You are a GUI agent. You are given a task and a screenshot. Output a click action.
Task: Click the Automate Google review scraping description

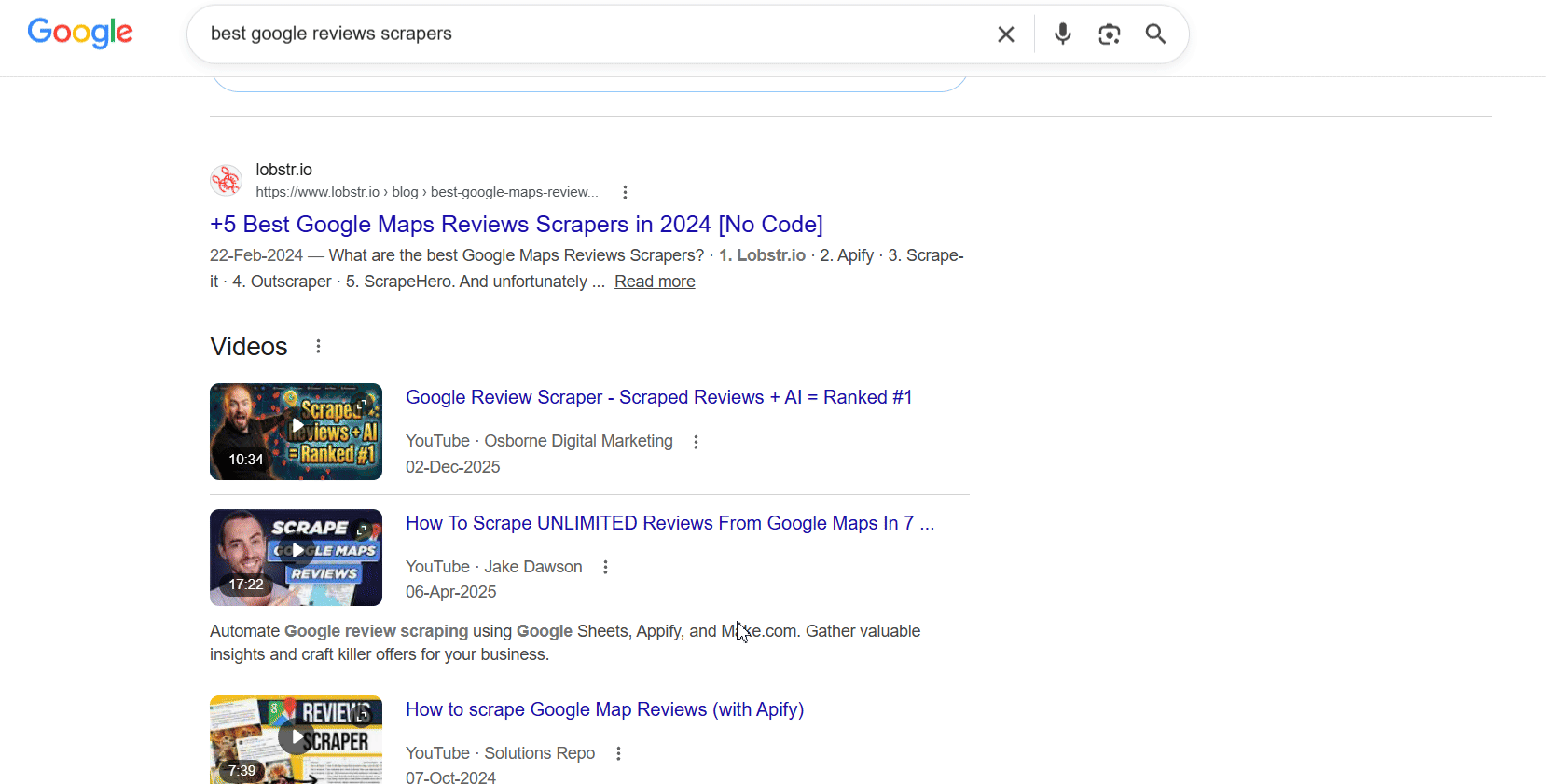pos(565,642)
